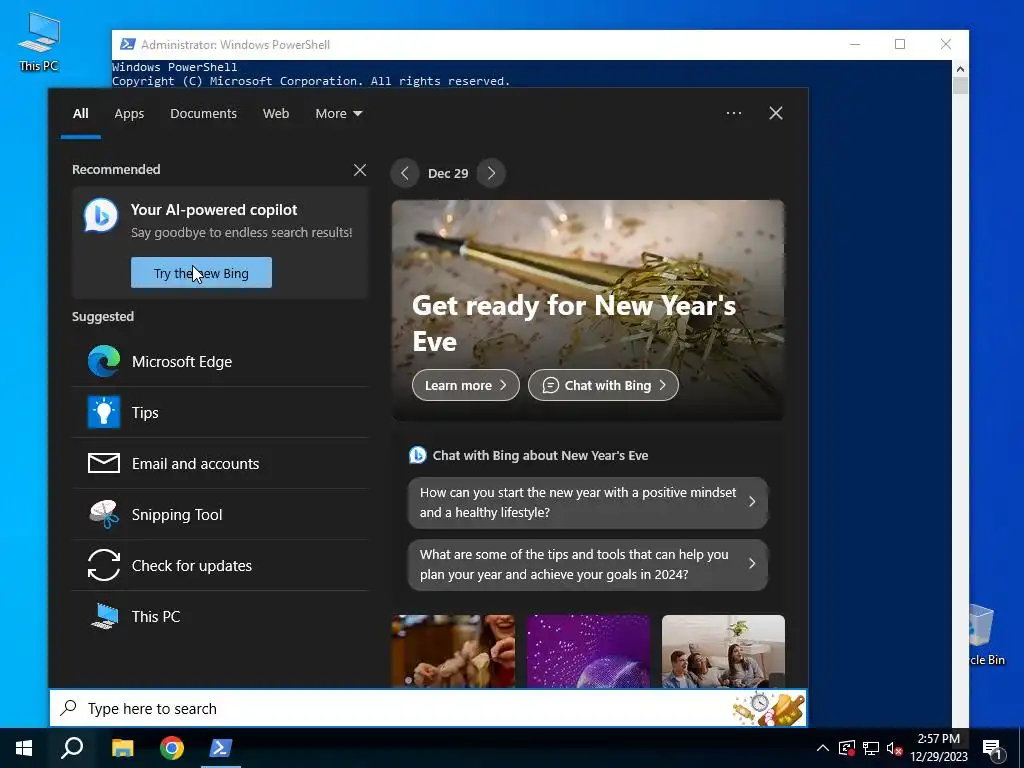
Task: Ask Bing about planning goals in 2024
Action: [588, 564]
